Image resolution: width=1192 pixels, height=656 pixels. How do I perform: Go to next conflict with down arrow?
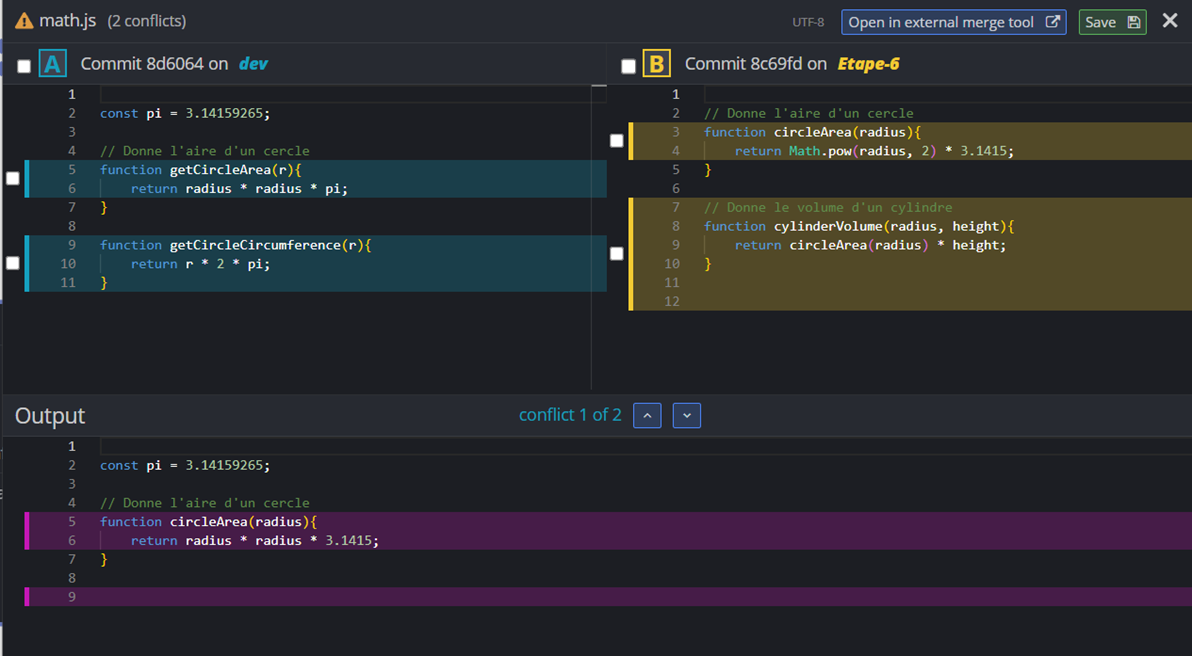click(x=686, y=416)
